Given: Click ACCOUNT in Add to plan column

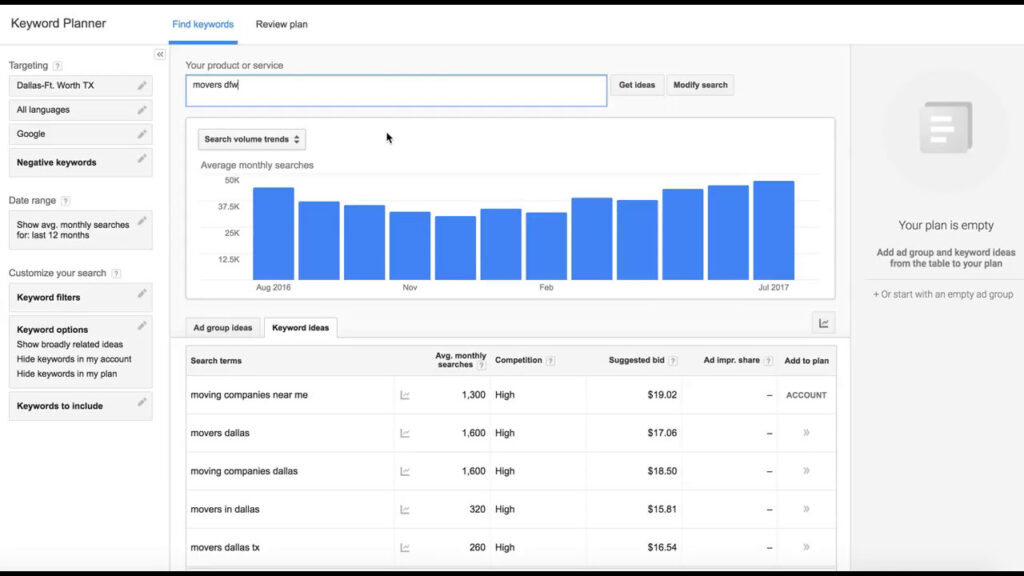Looking at the screenshot, I should pyautogui.click(x=807, y=395).
